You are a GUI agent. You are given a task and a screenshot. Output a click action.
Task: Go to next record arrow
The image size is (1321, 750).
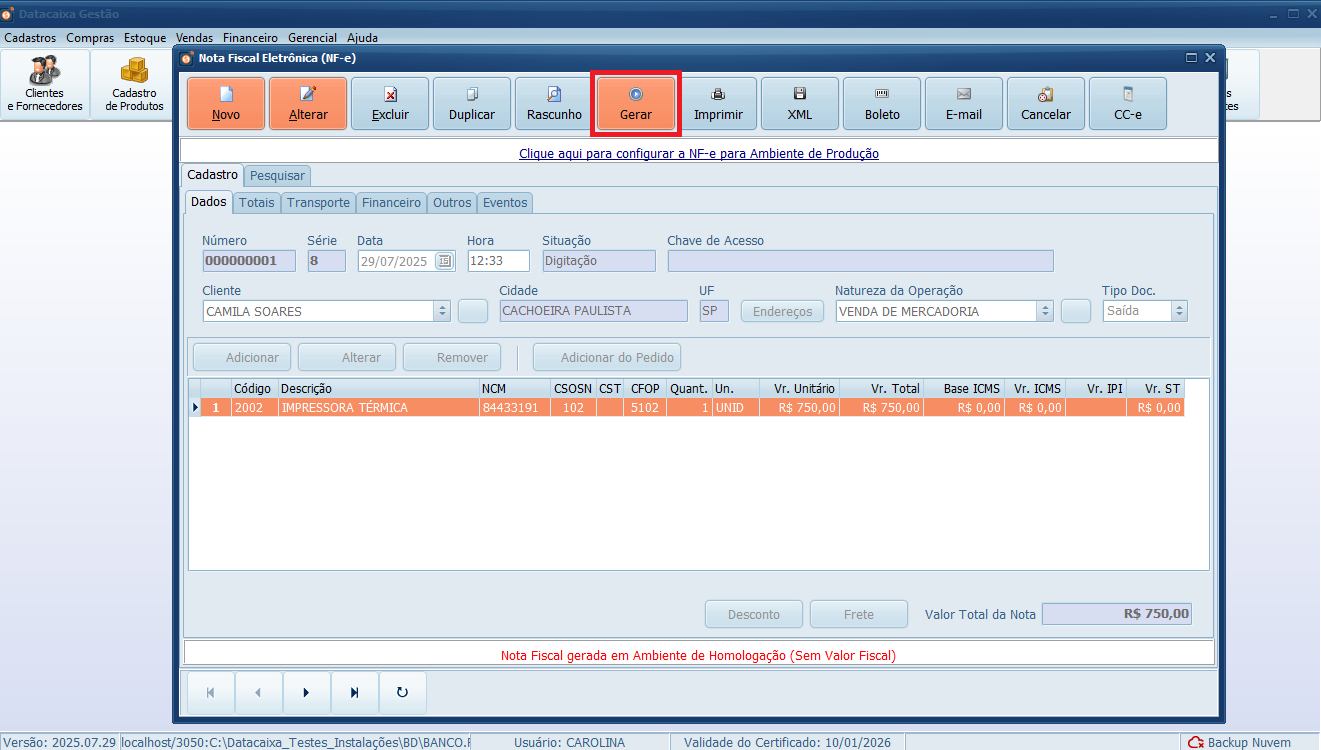(x=306, y=692)
